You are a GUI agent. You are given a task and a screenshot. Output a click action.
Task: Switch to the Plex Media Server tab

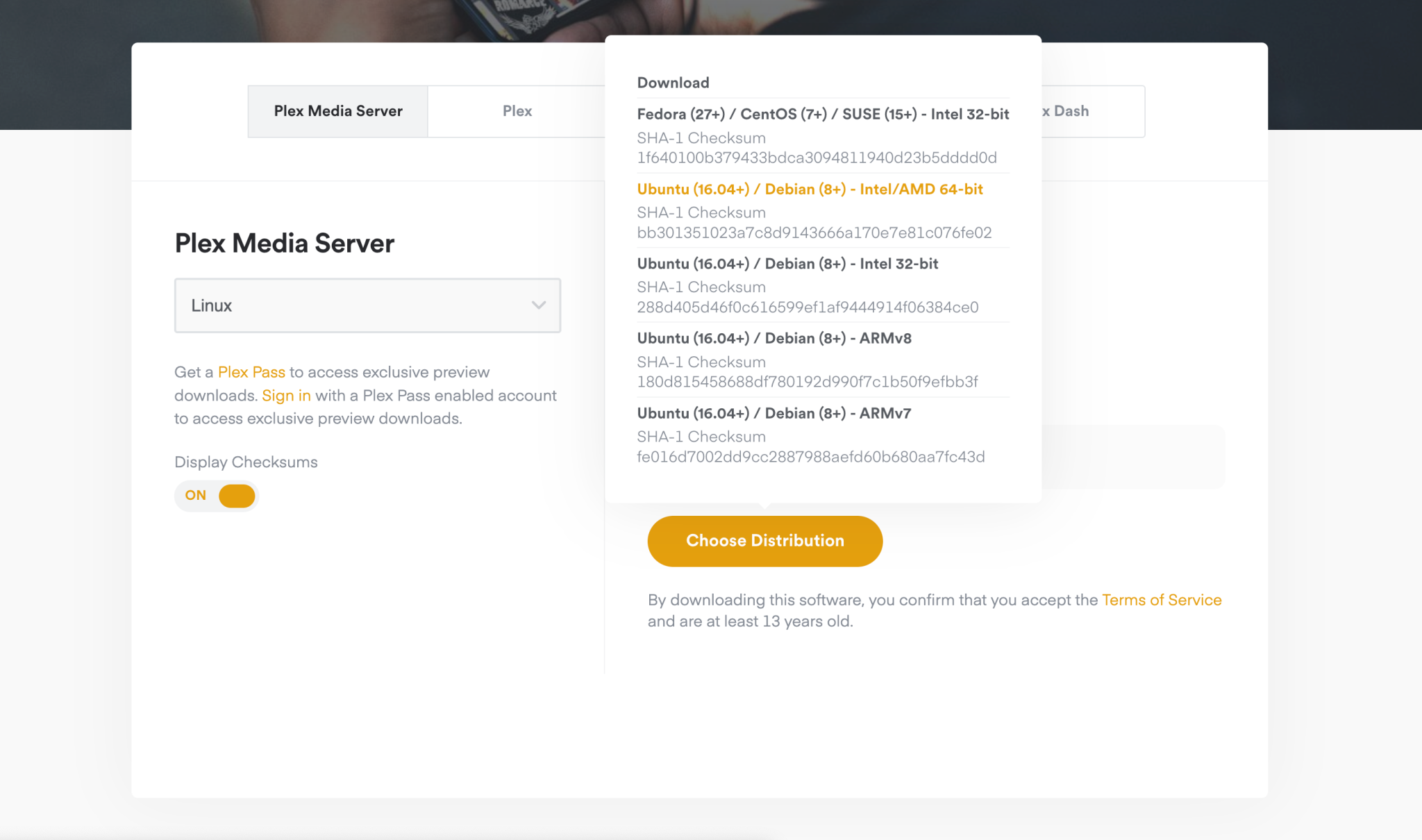[337, 110]
